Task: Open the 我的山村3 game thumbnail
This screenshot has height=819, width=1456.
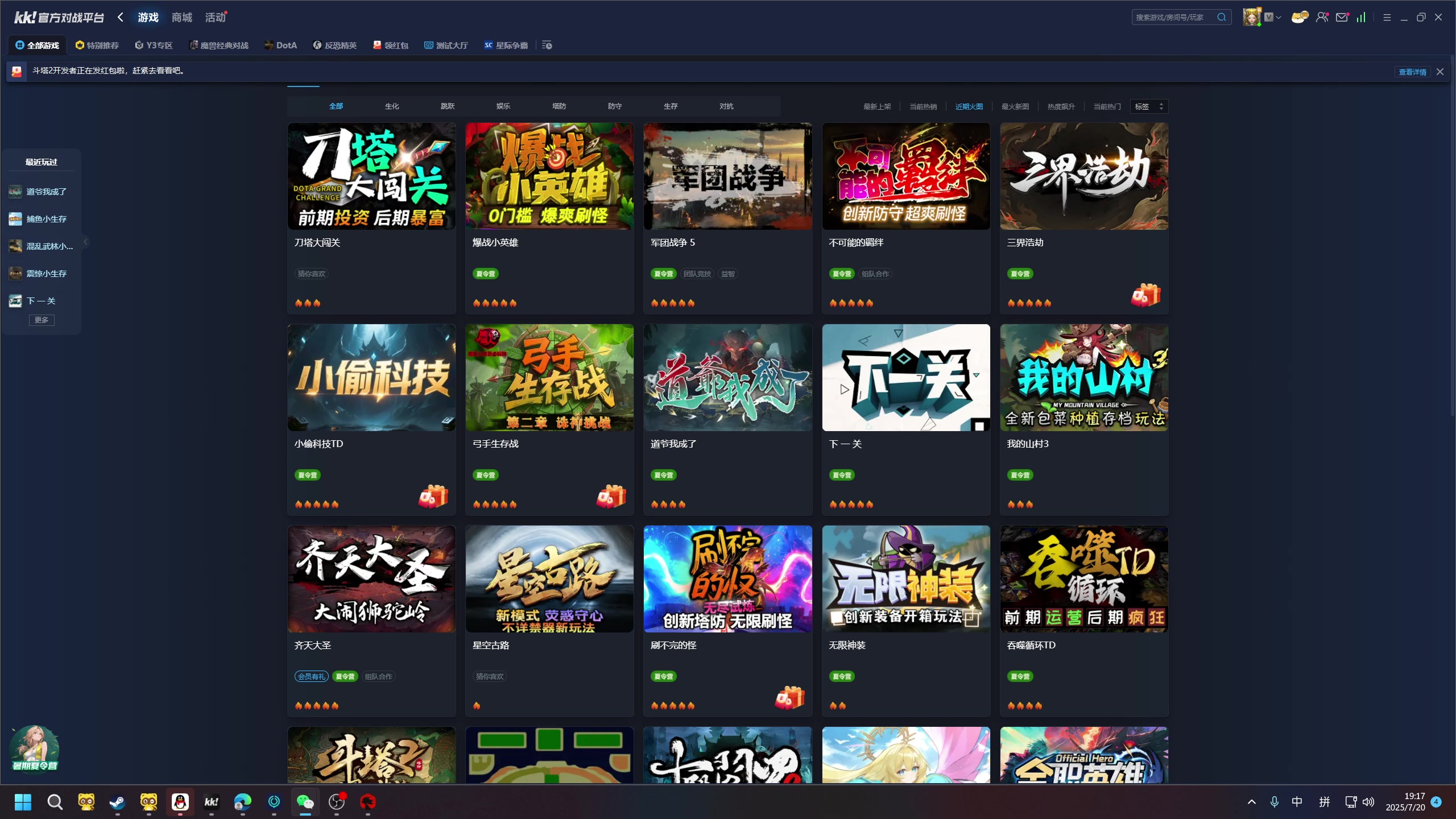Action: [x=1084, y=378]
